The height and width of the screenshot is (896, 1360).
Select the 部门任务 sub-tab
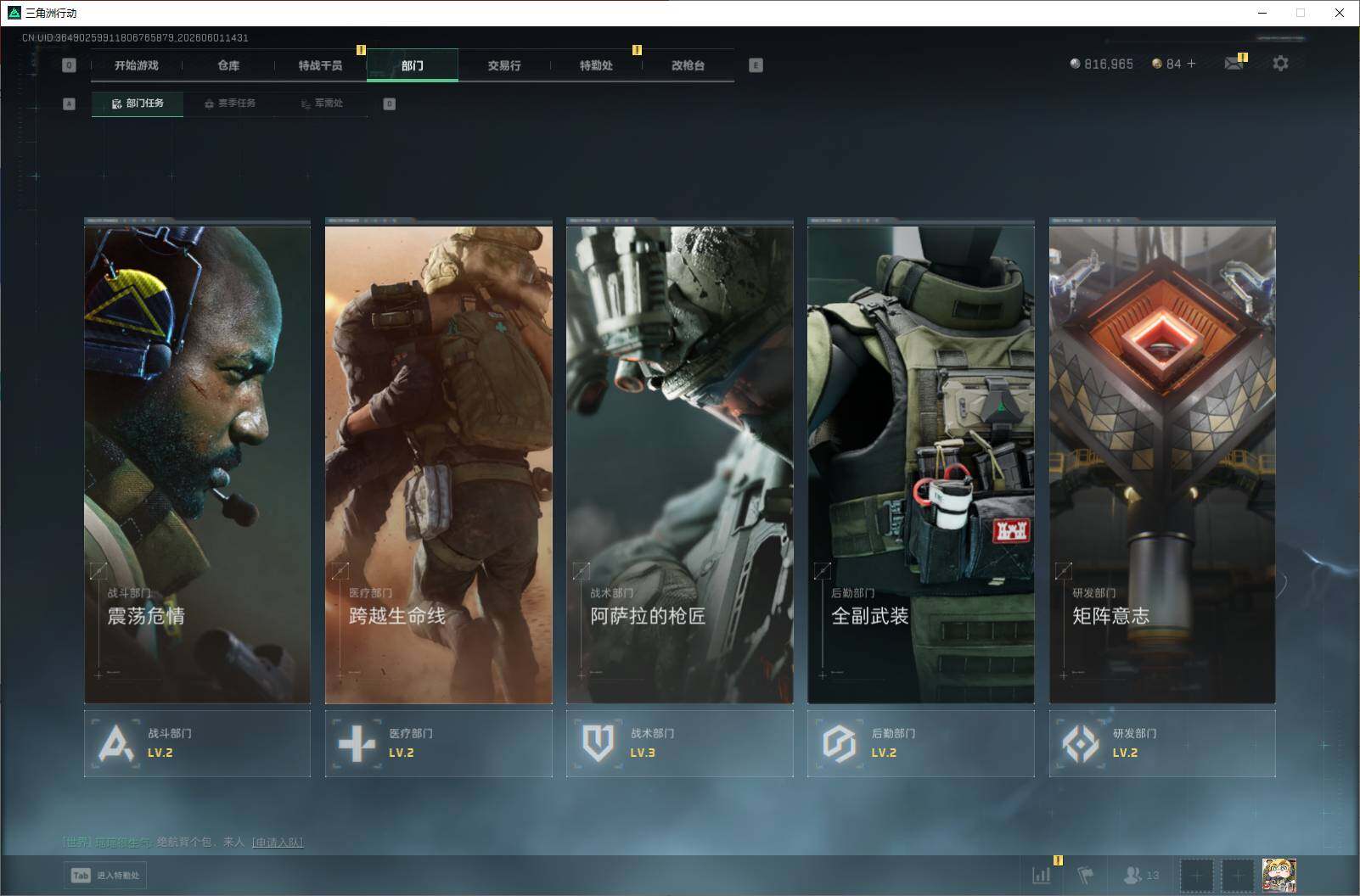tap(138, 104)
